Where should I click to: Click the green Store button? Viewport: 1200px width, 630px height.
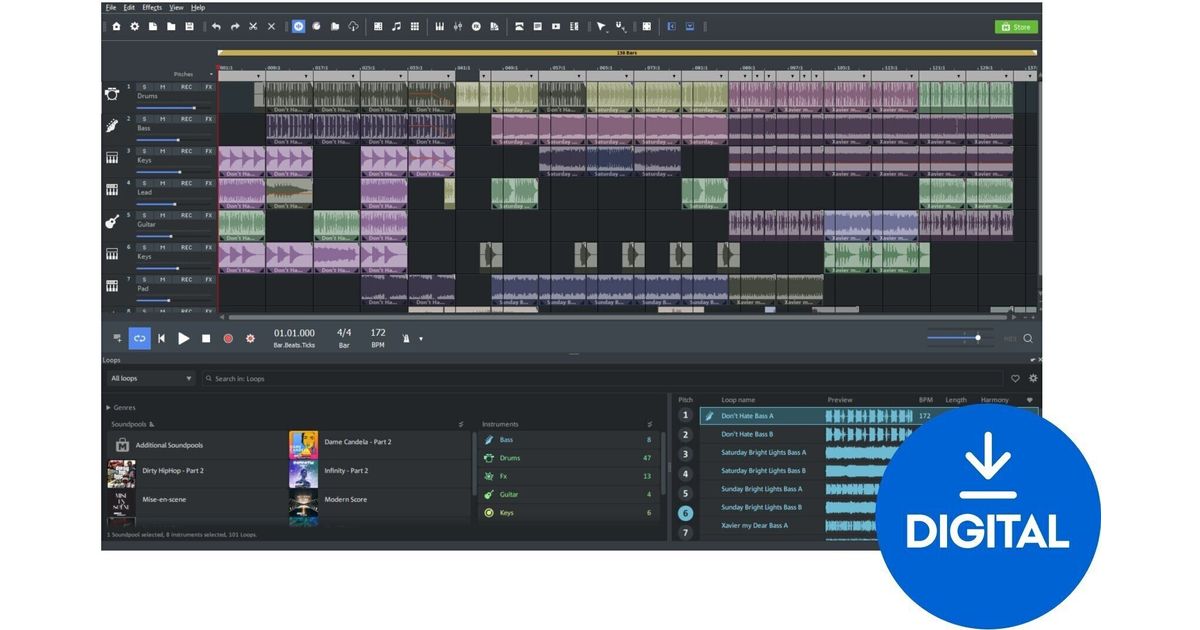coord(1016,27)
